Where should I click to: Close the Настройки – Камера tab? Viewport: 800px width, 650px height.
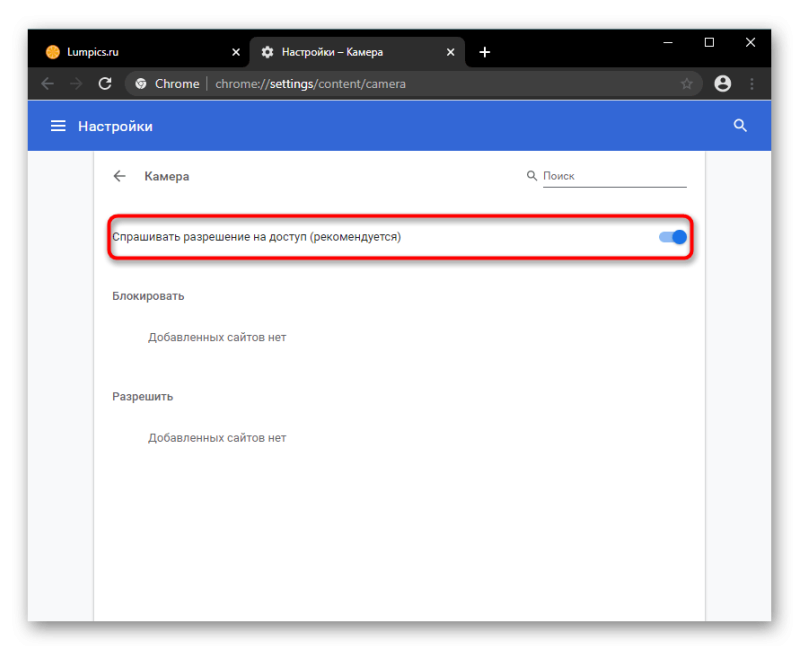(451, 52)
